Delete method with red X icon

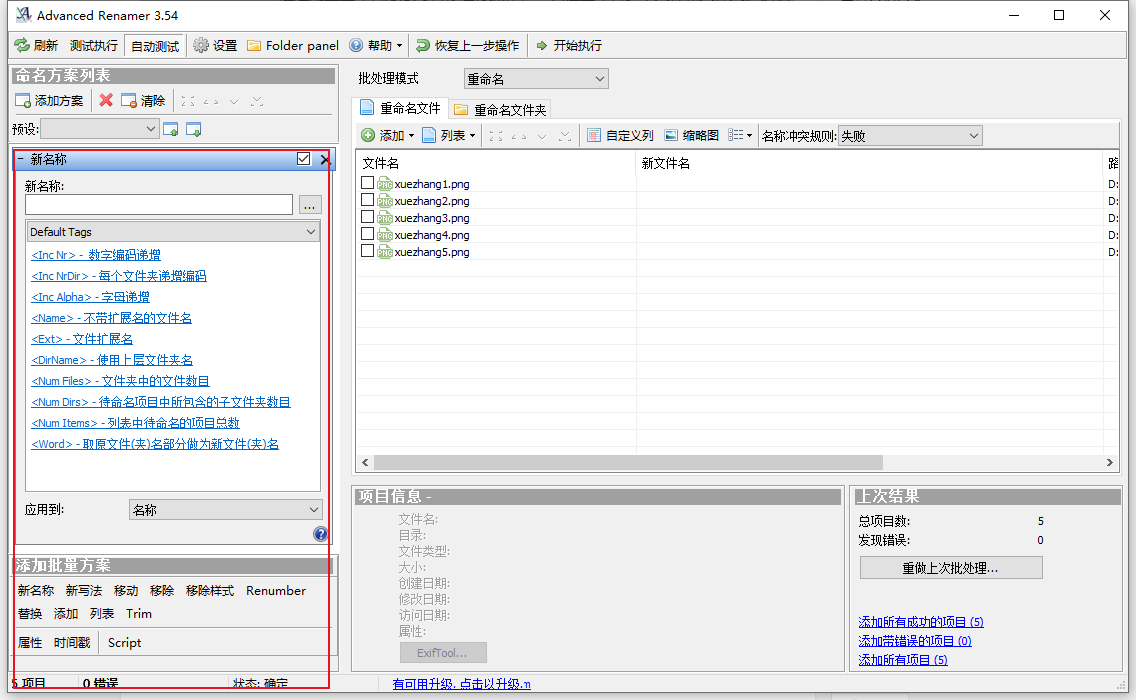tap(106, 100)
